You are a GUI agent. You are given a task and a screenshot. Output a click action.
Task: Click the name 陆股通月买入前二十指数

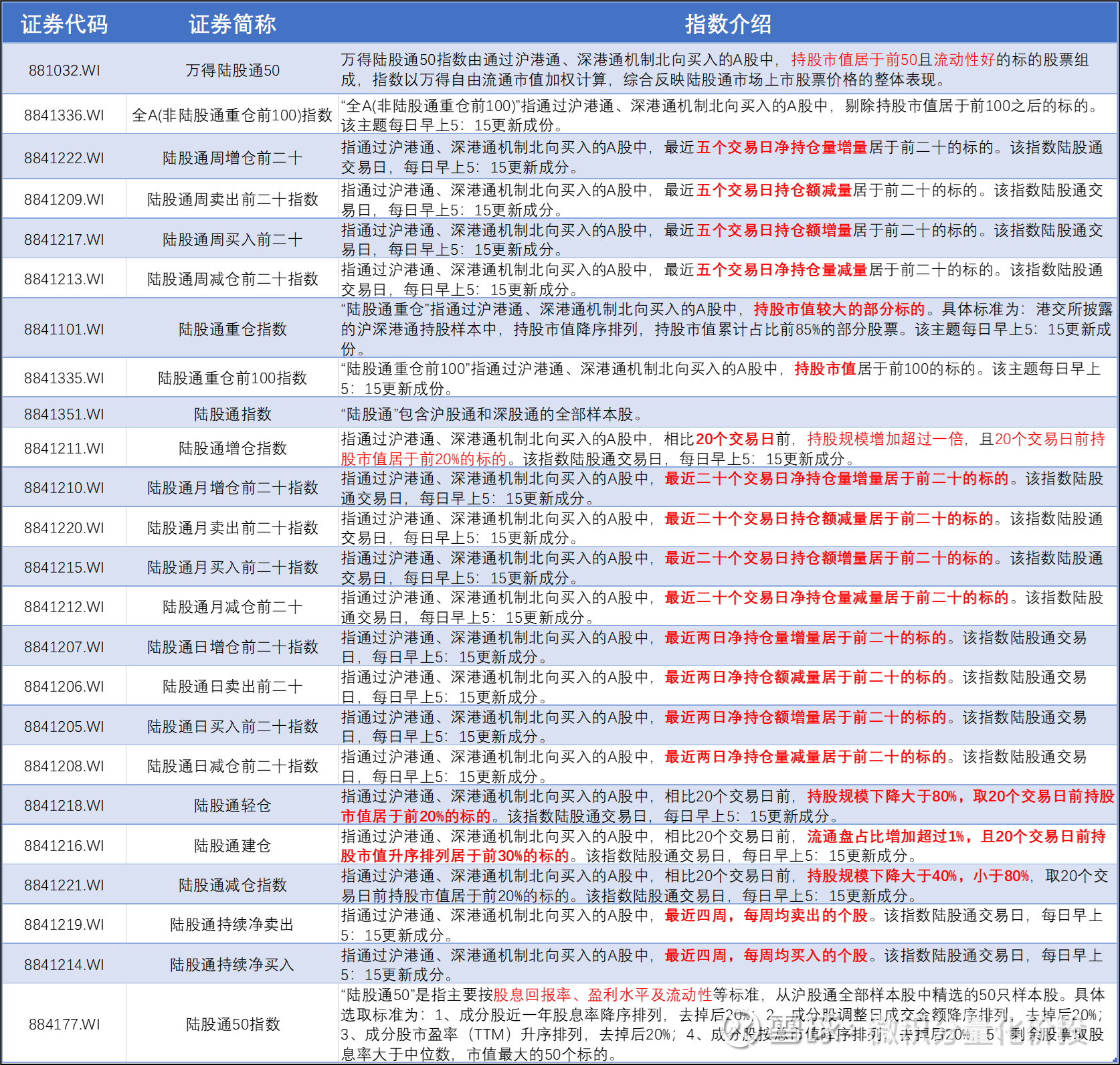pyautogui.click(x=232, y=567)
